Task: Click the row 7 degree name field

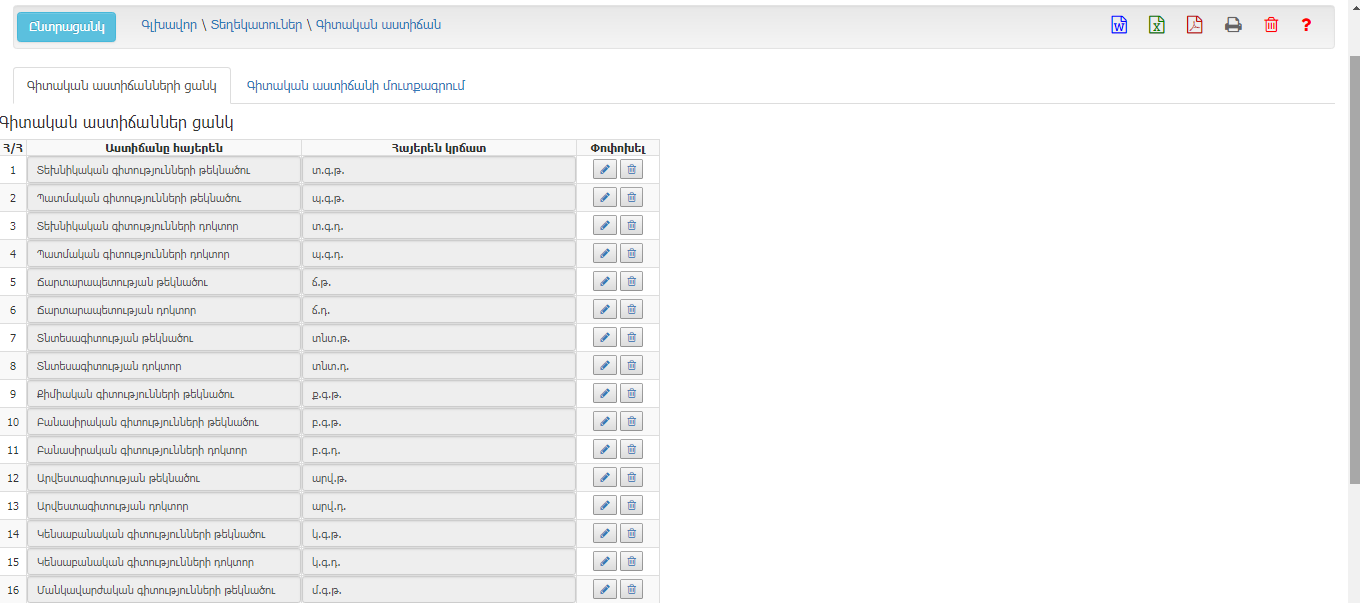Action: pos(163,338)
